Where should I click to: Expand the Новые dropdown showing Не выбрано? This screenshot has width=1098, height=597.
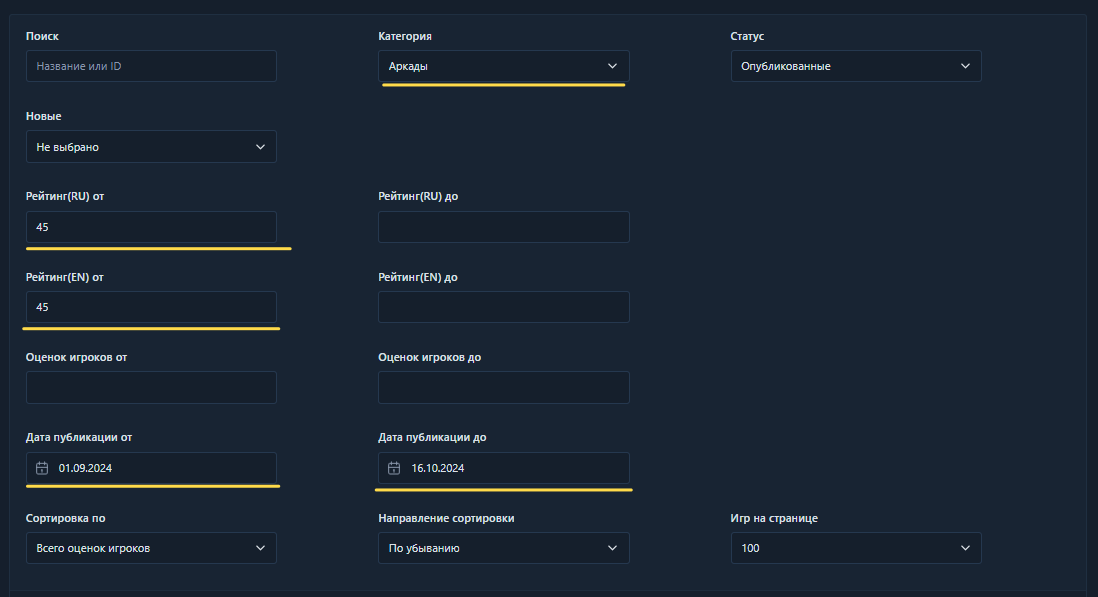[x=151, y=147]
